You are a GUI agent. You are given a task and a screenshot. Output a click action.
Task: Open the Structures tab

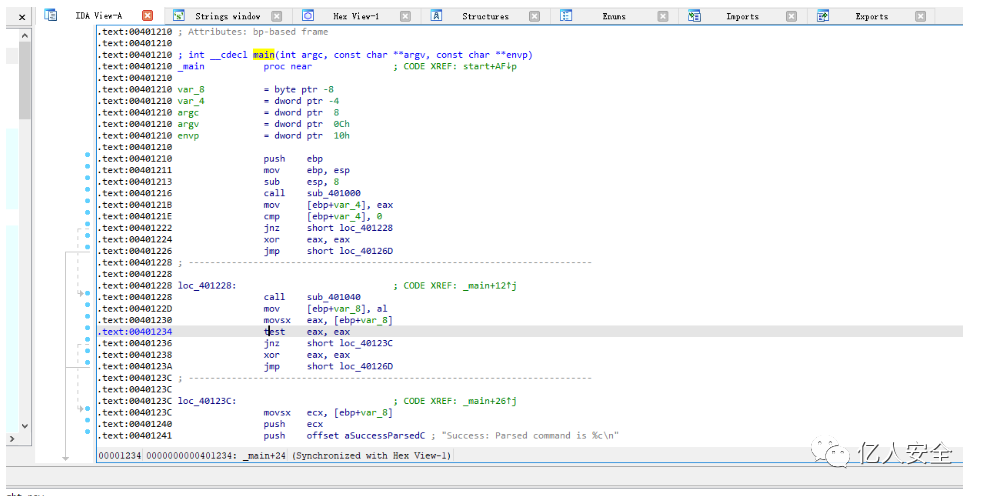(x=485, y=16)
